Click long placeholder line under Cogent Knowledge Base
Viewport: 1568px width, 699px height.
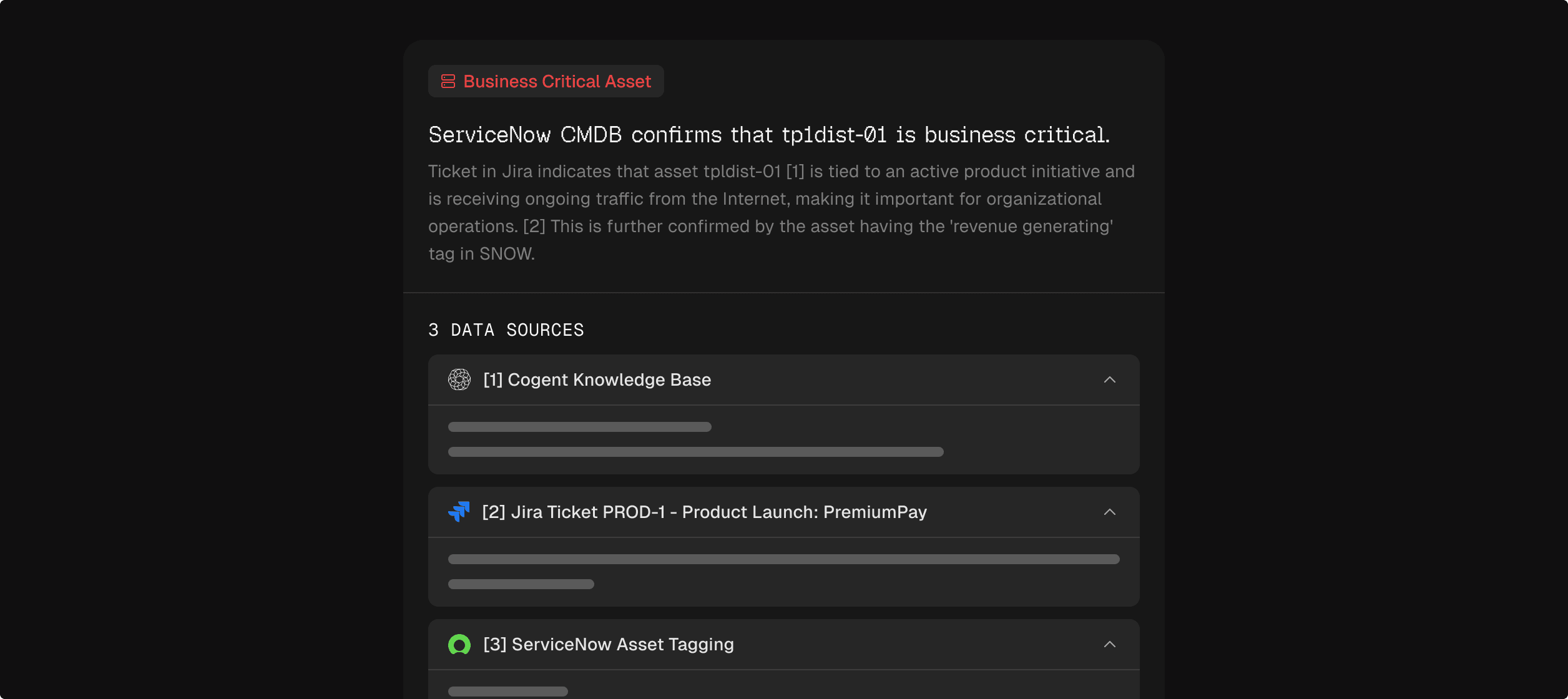[x=695, y=452]
